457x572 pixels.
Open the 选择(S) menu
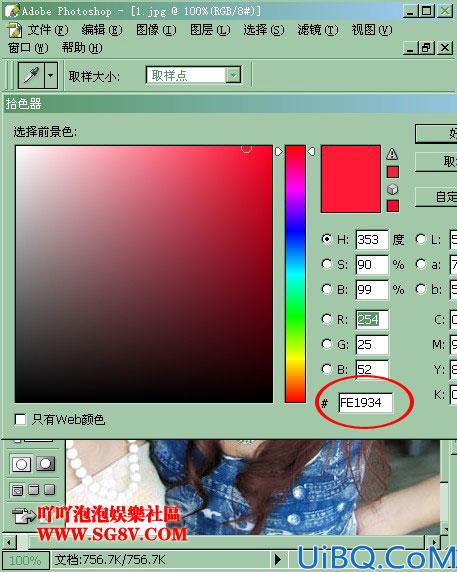coord(264,30)
